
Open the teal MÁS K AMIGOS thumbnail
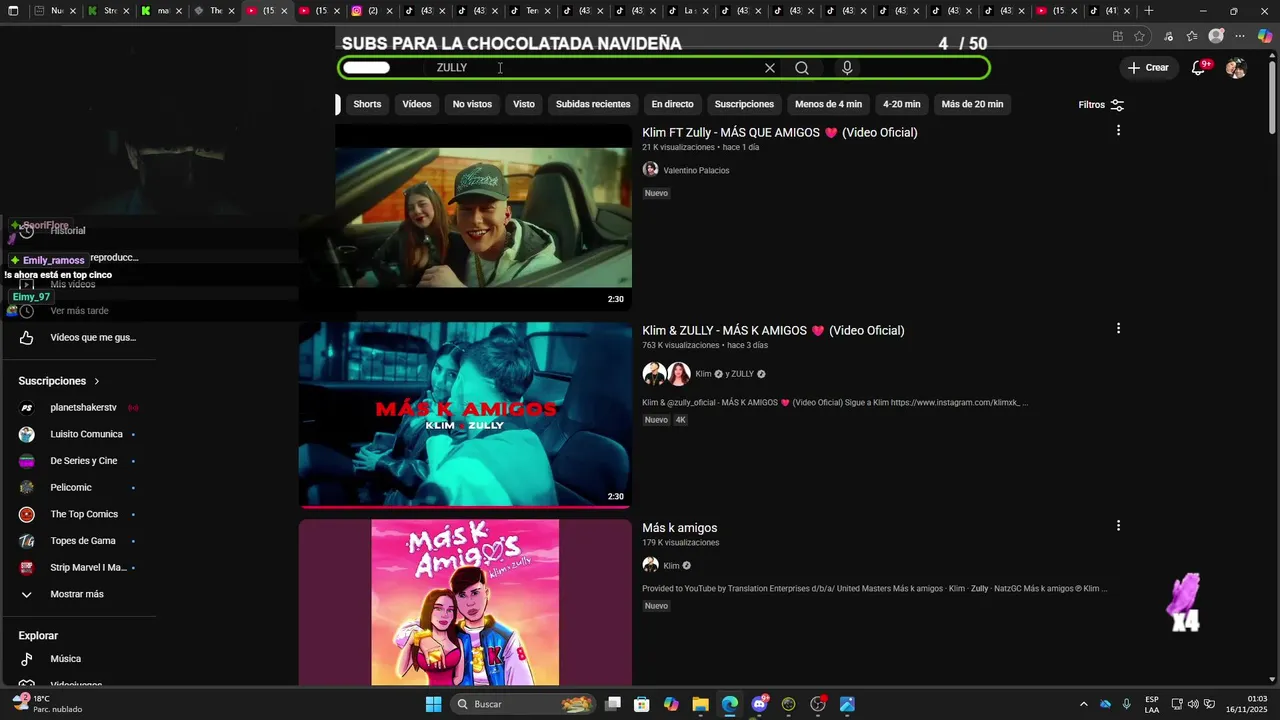click(465, 414)
